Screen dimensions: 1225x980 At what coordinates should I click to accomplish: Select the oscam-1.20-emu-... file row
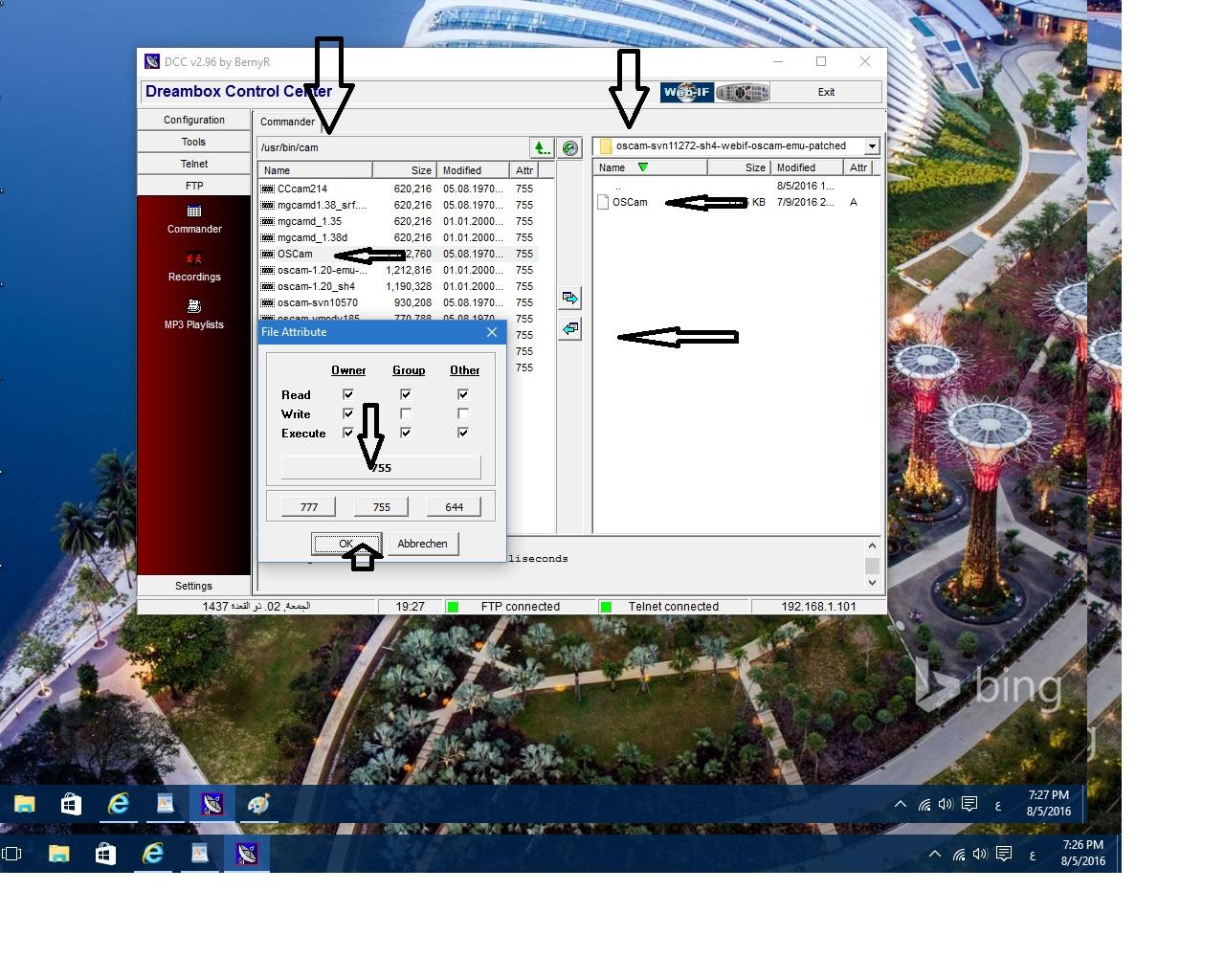pyautogui.click(x=398, y=270)
